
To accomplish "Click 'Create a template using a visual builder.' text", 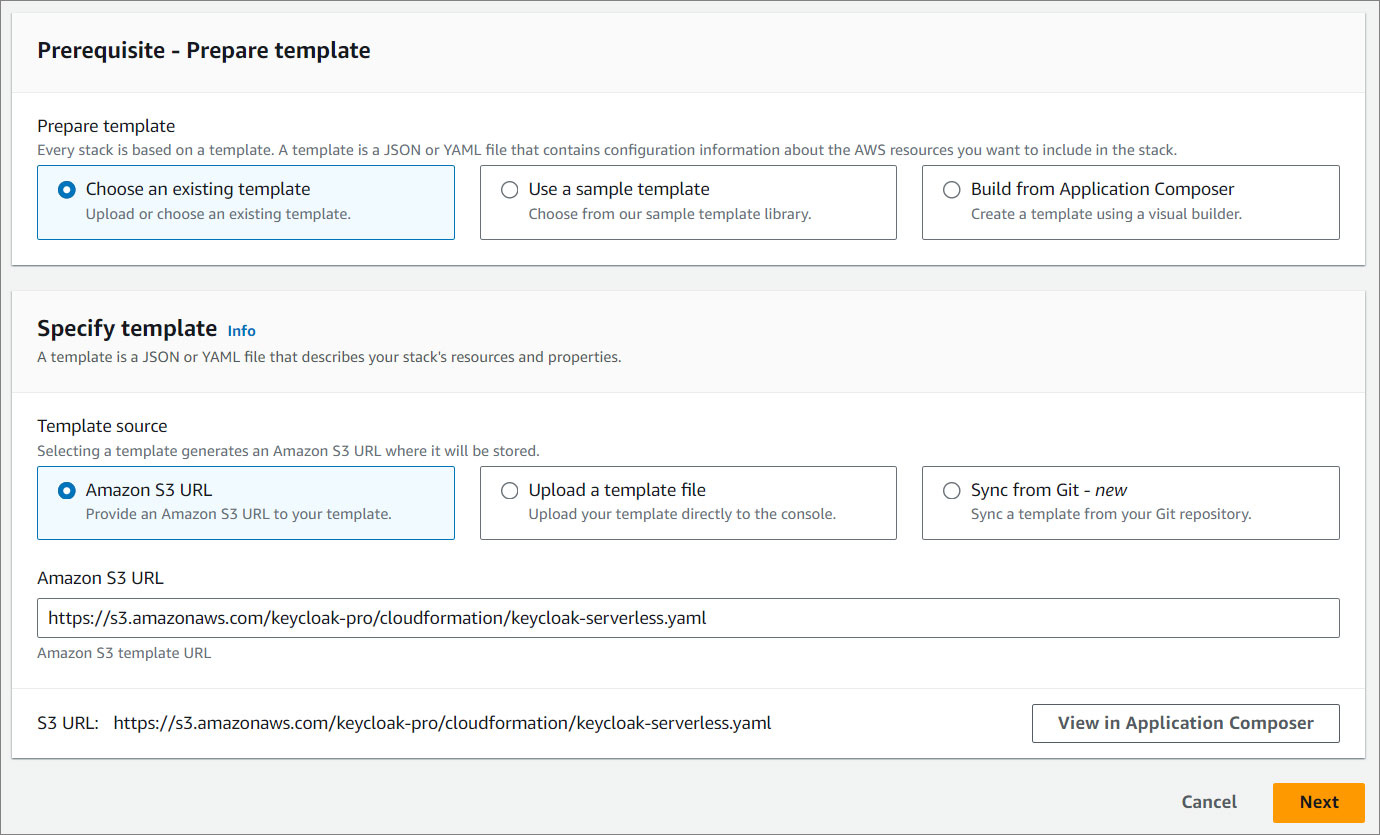I will click(1106, 214).
